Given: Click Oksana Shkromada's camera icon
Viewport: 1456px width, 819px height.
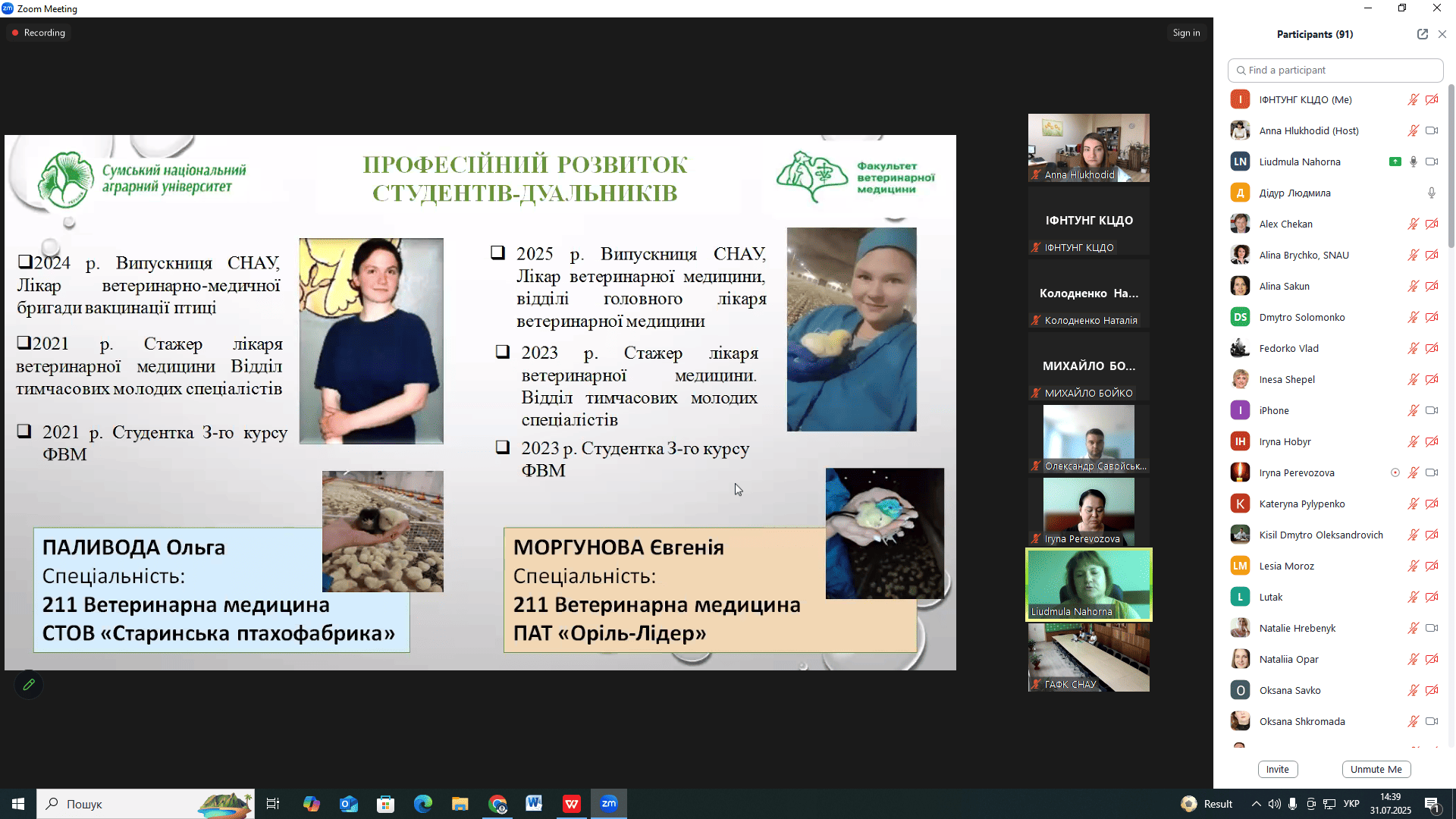Looking at the screenshot, I should tap(1432, 721).
